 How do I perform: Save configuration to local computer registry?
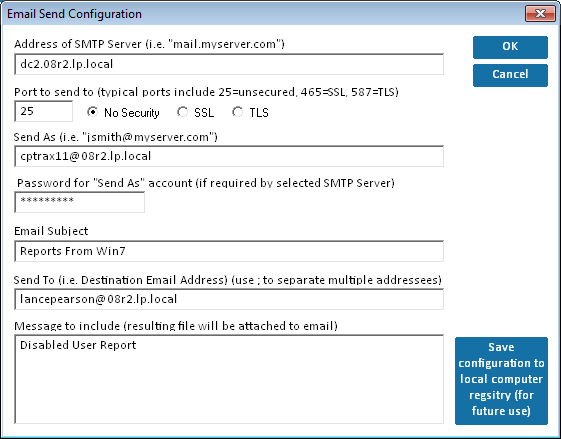501,380
